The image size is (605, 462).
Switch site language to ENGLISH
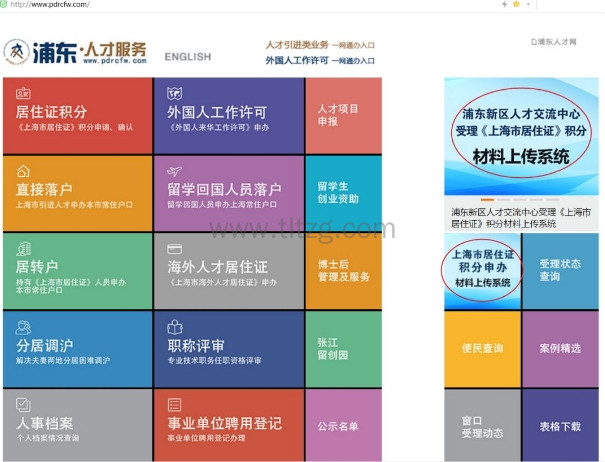[187, 57]
